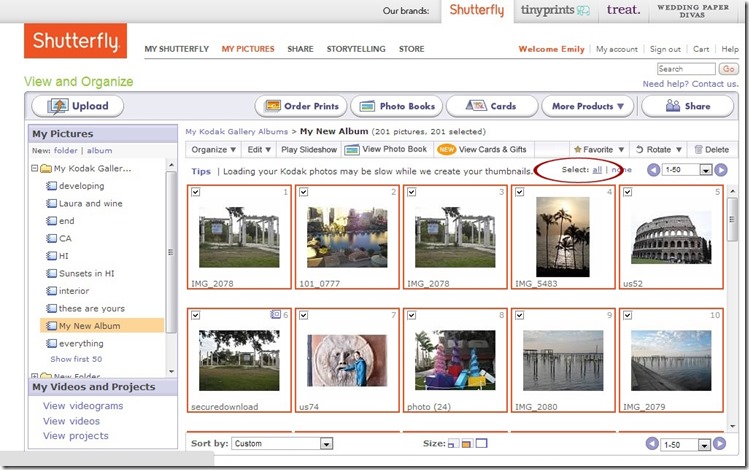Viewport: 749px width, 470px height.
Task: Toggle the checkbox on photo us52
Action: [x=627, y=192]
